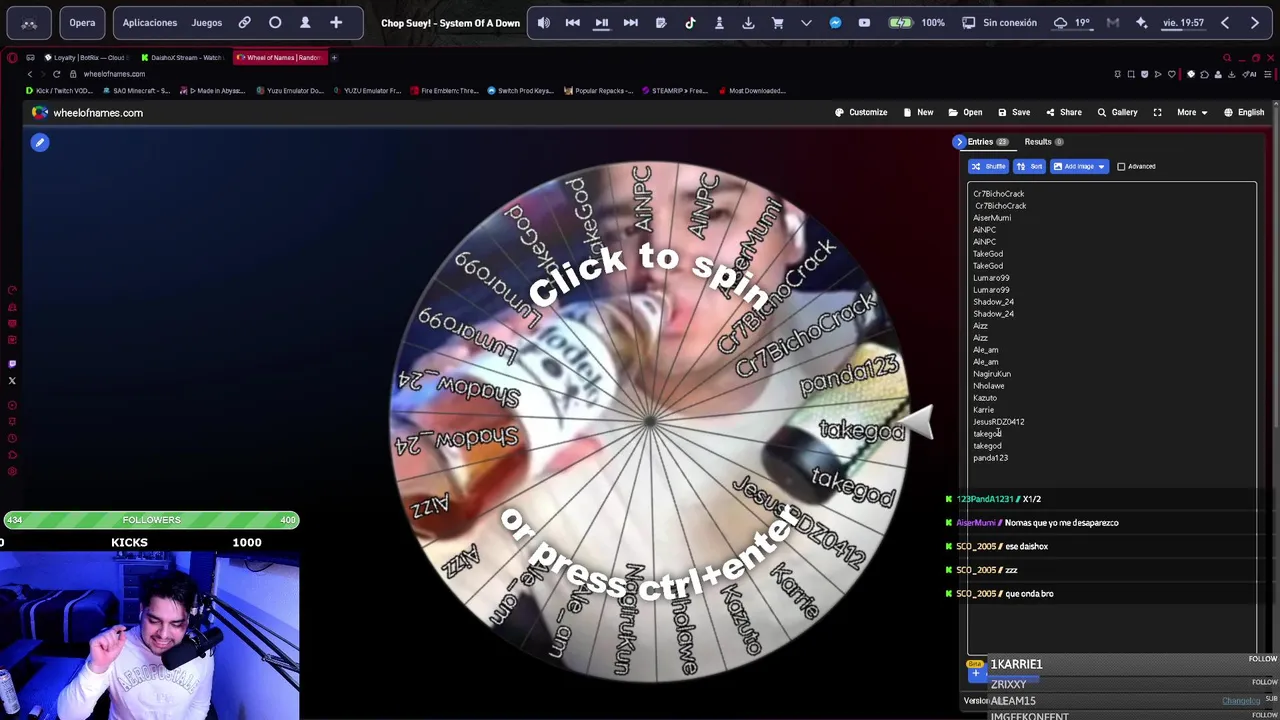1280x720 pixels.
Task: Open the TikTok icon in the top bar
Action: click(690, 23)
